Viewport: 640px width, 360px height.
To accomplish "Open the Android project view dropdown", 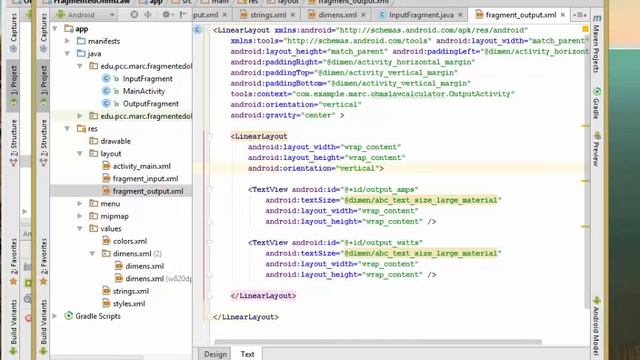I will pos(87,15).
